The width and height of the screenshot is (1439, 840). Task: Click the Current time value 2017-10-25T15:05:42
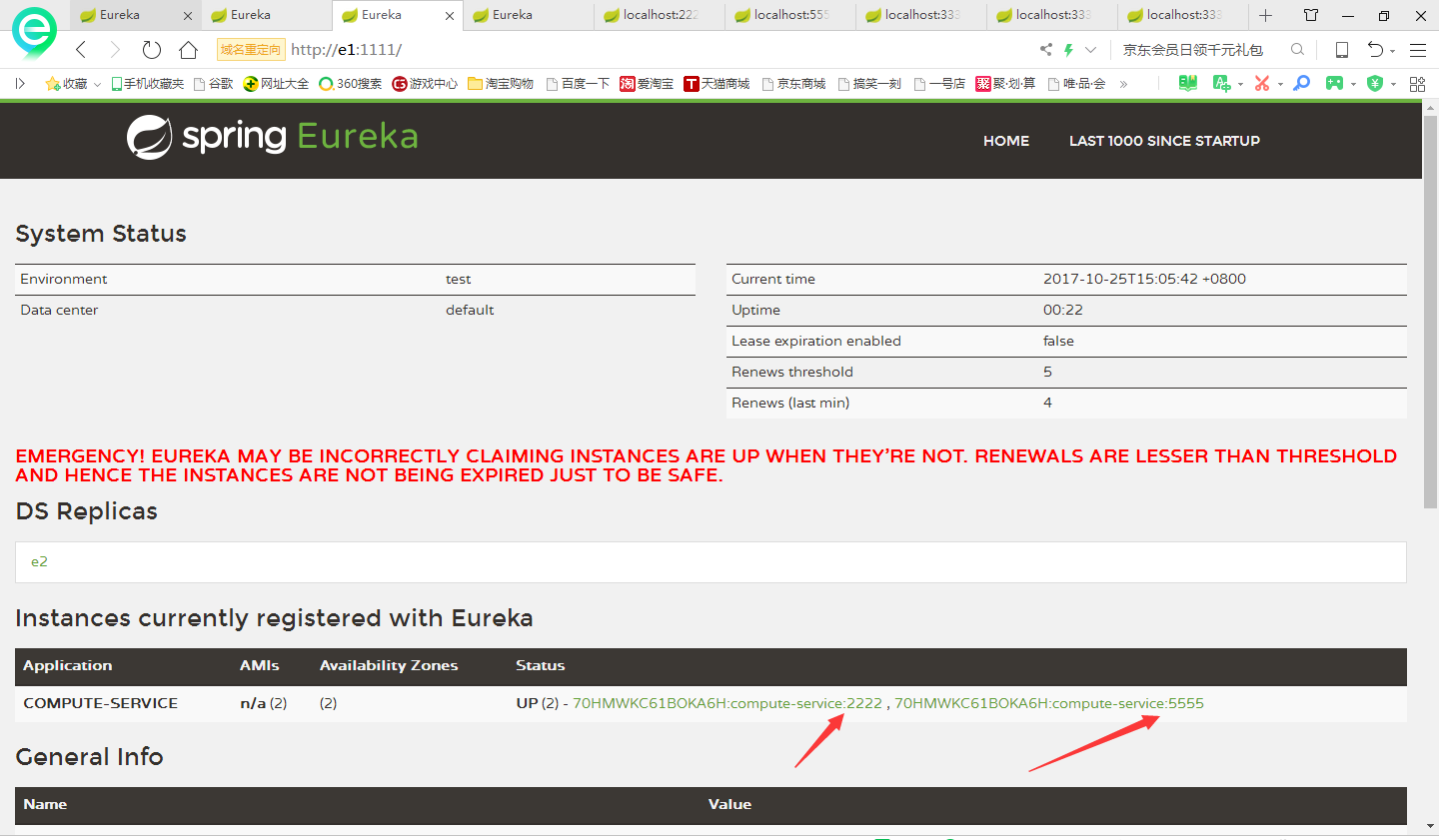pyautogui.click(x=1144, y=280)
